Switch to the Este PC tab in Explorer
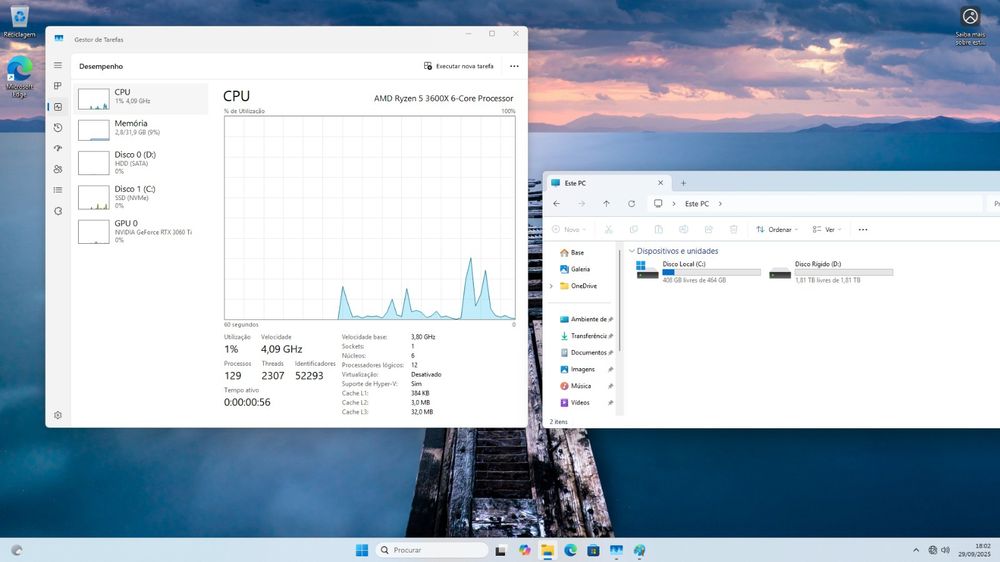 coord(605,183)
